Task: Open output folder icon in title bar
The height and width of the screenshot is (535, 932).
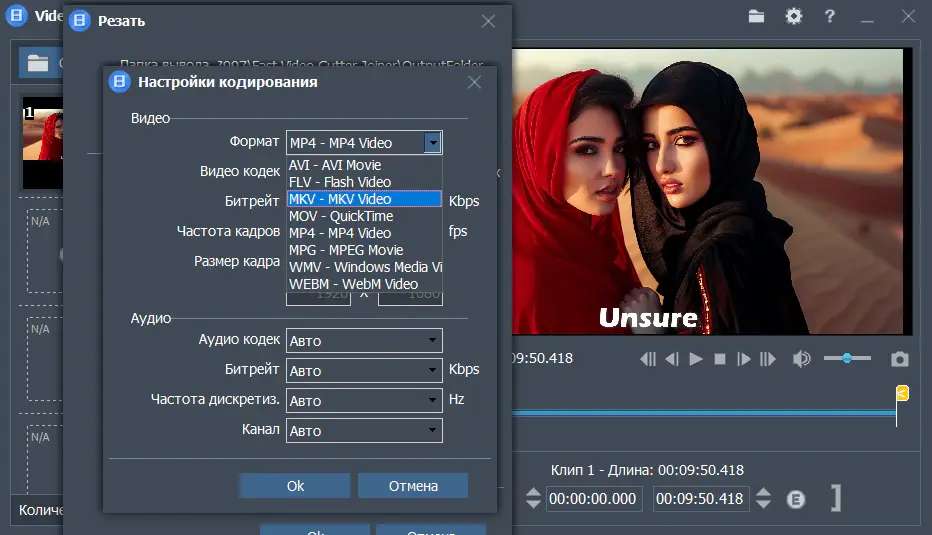Action: pyautogui.click(x=756, y=16)
